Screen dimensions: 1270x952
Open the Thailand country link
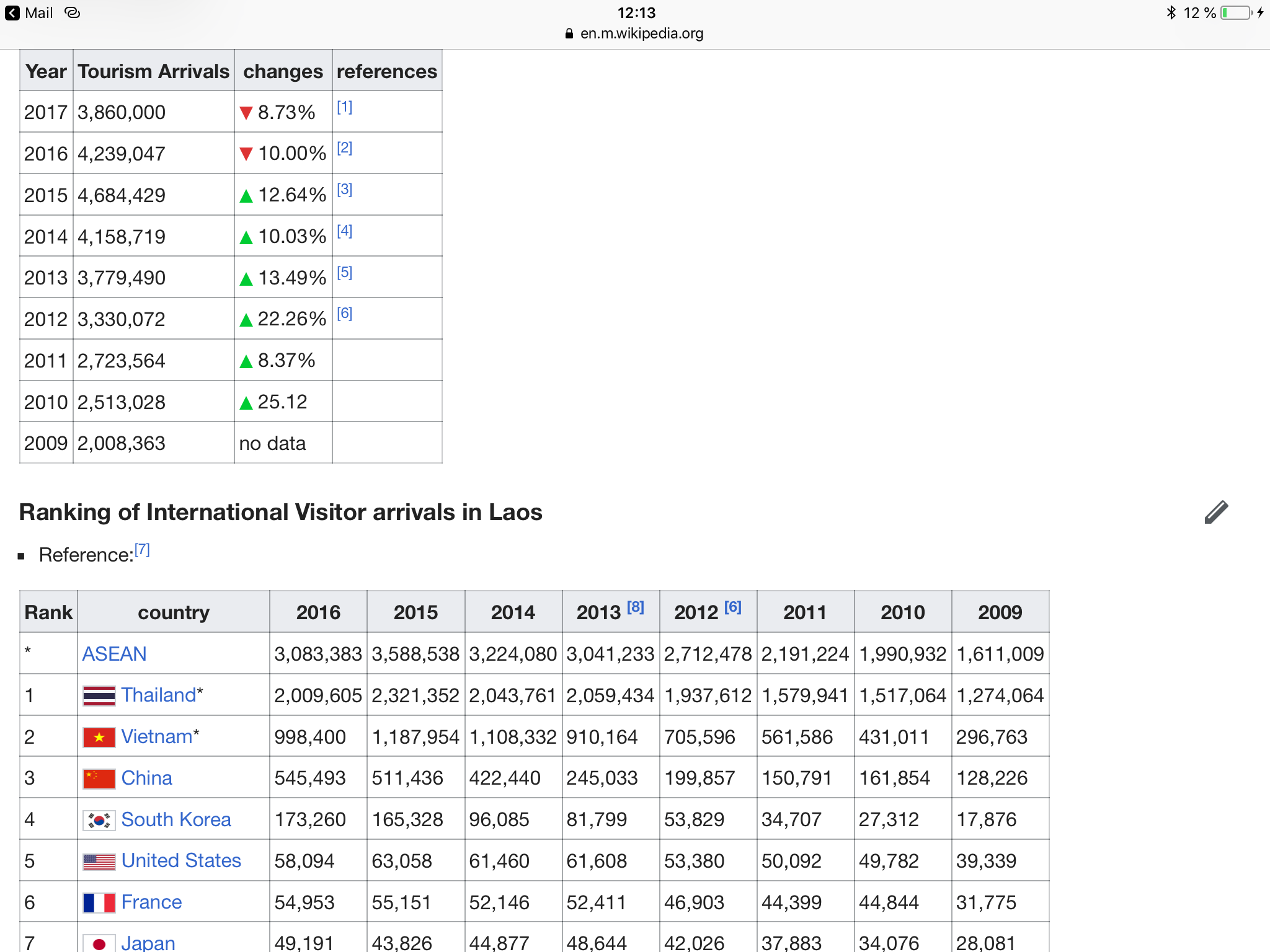pyautogui.click(x=159, y=695)
